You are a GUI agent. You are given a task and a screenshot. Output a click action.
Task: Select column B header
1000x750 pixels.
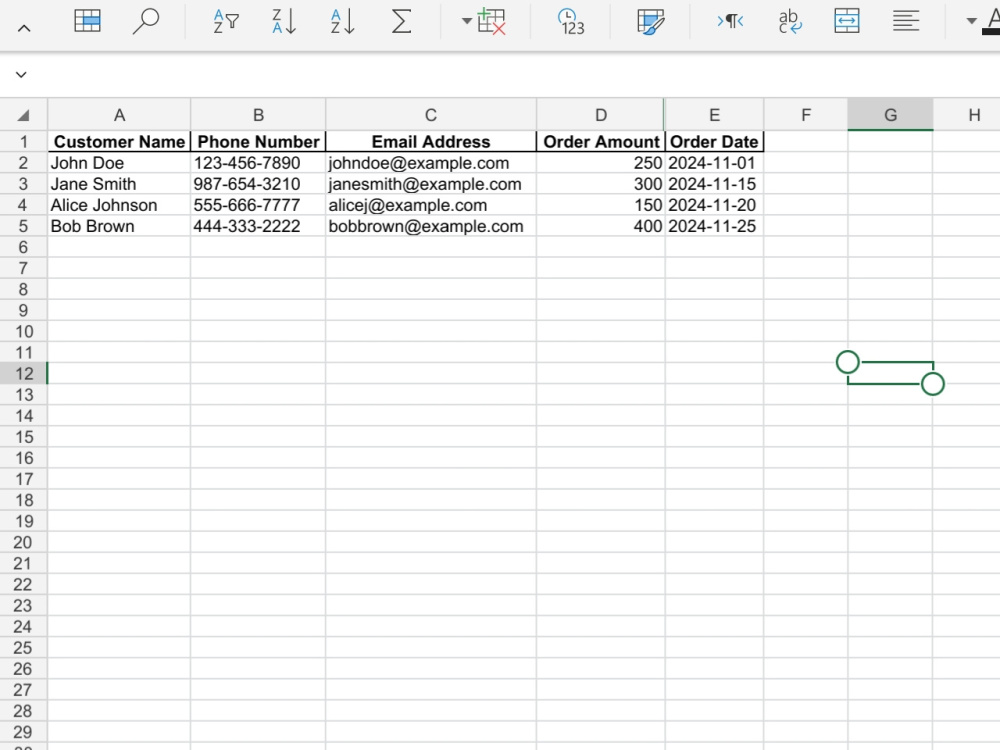[258, 115]
